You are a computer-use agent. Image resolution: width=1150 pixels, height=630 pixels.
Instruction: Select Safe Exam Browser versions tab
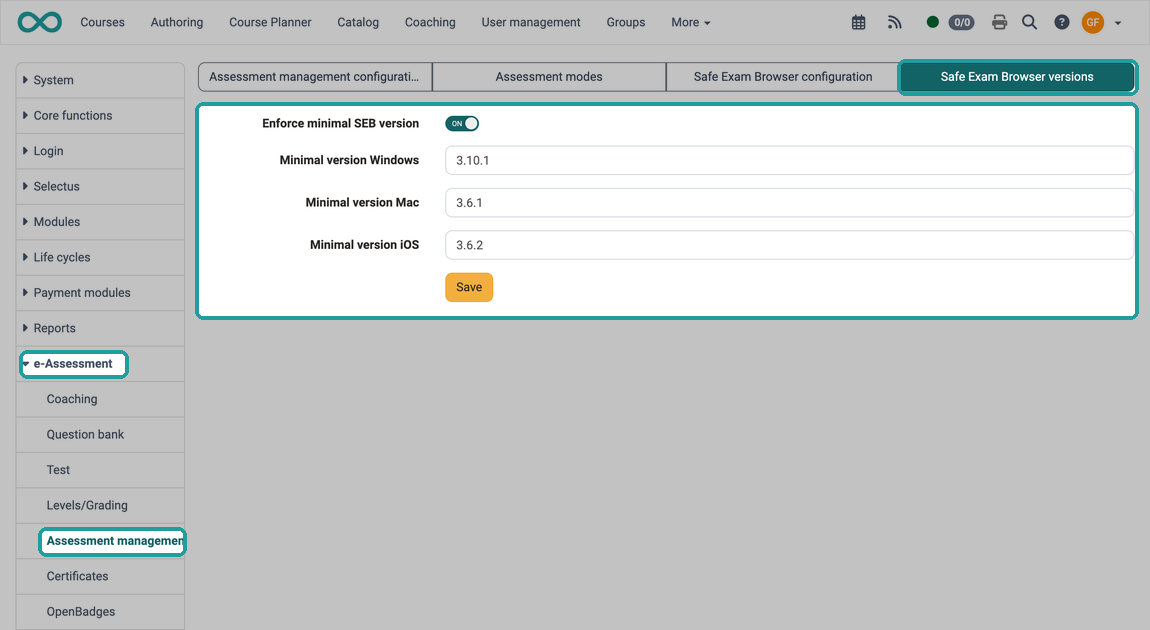[x=1017, y=77]
